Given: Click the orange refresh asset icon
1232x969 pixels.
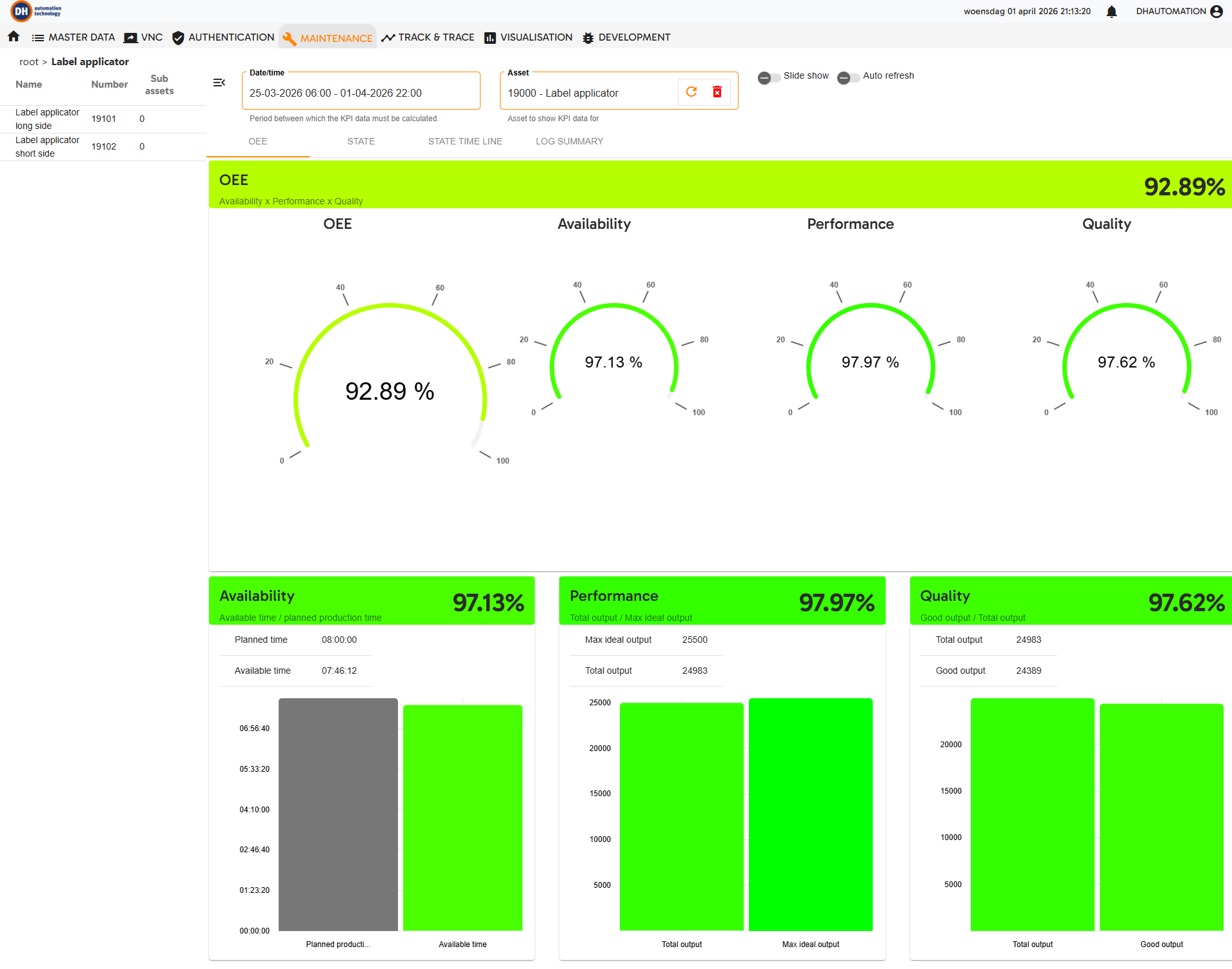Looking at the screenshot, I should tap(691, 92).
